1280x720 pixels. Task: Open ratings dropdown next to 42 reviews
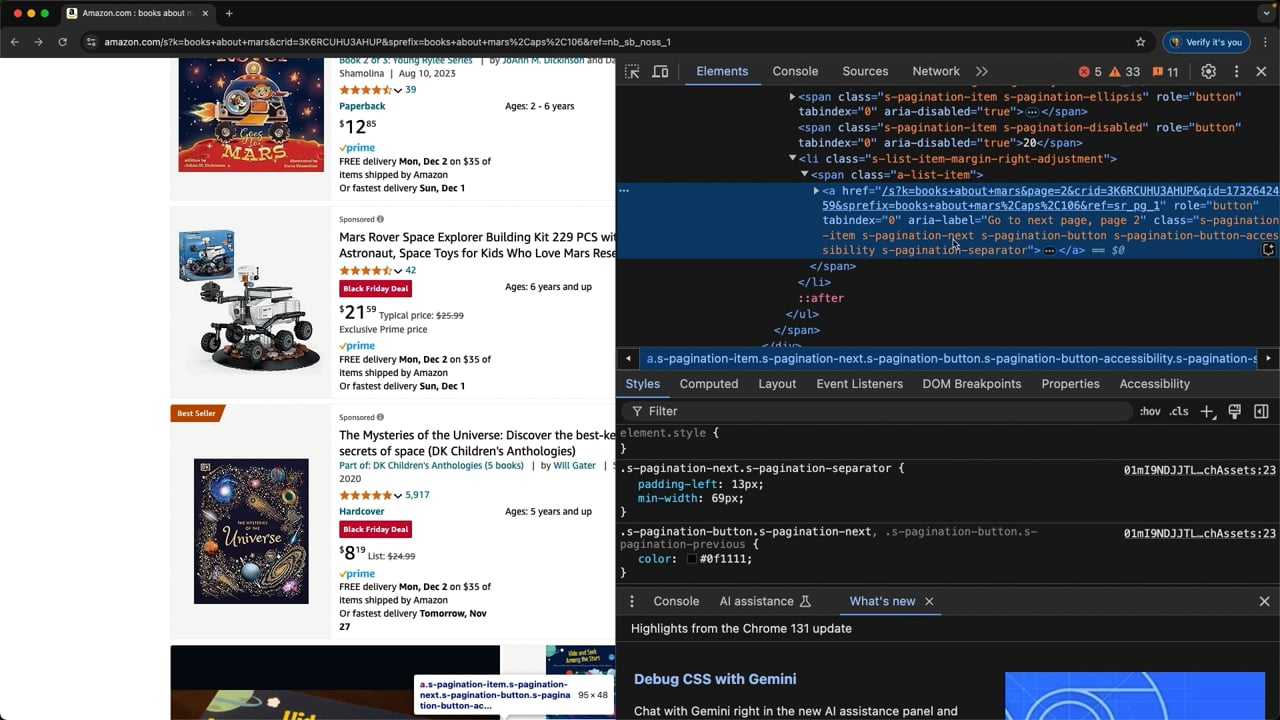[398, 271]
